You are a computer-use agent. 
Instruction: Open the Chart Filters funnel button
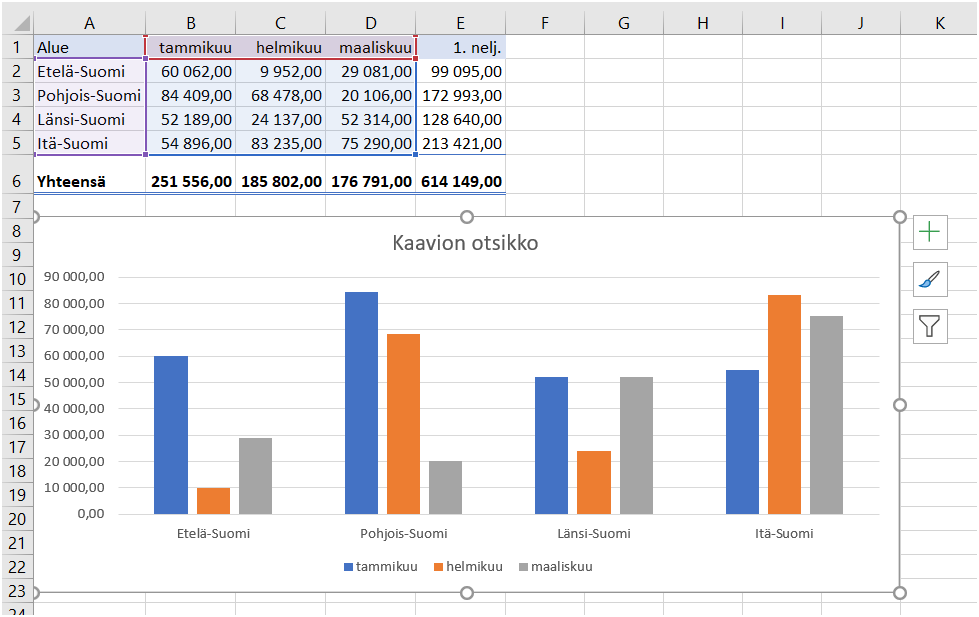click(930, 326)
